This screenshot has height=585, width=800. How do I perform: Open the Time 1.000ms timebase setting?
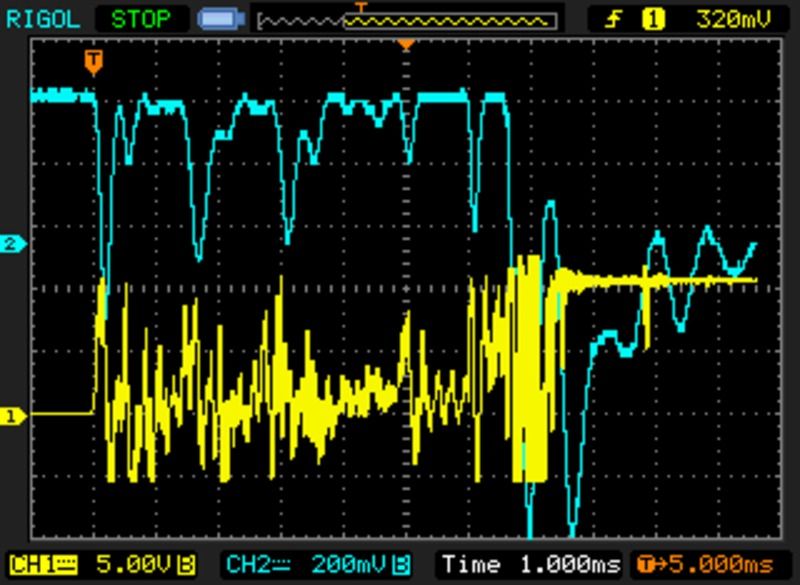coord(528,564)
